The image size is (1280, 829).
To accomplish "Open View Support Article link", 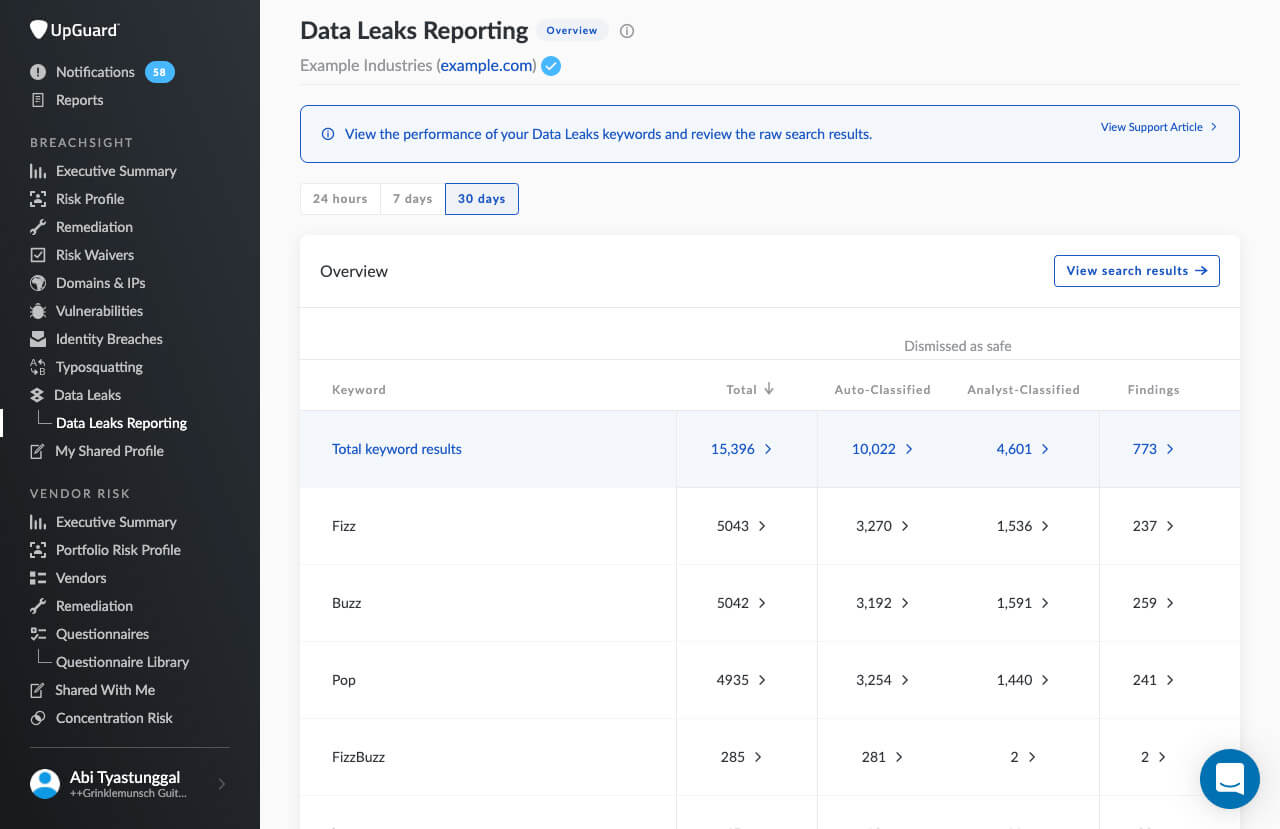I will [x=1159, y=127].
